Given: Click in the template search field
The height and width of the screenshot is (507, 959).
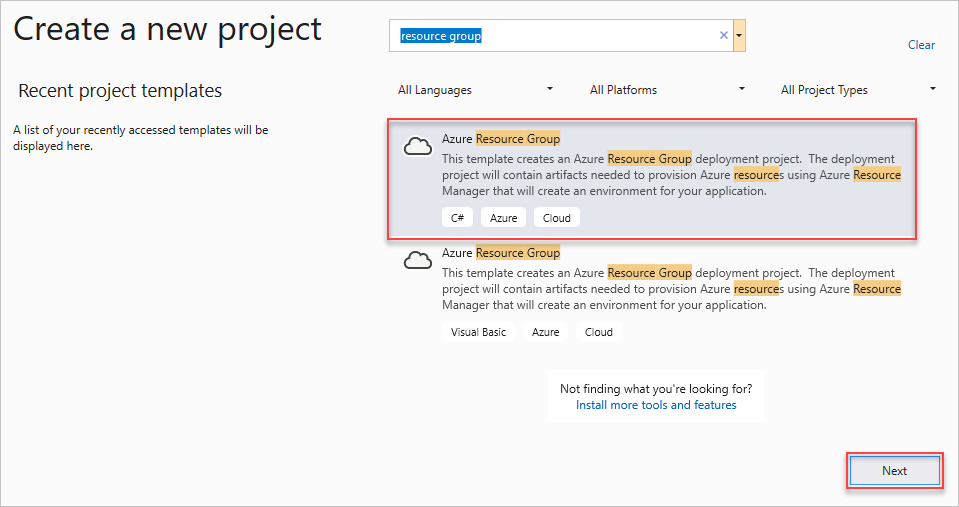Looking at the screenshot, I should pos(555,36).
